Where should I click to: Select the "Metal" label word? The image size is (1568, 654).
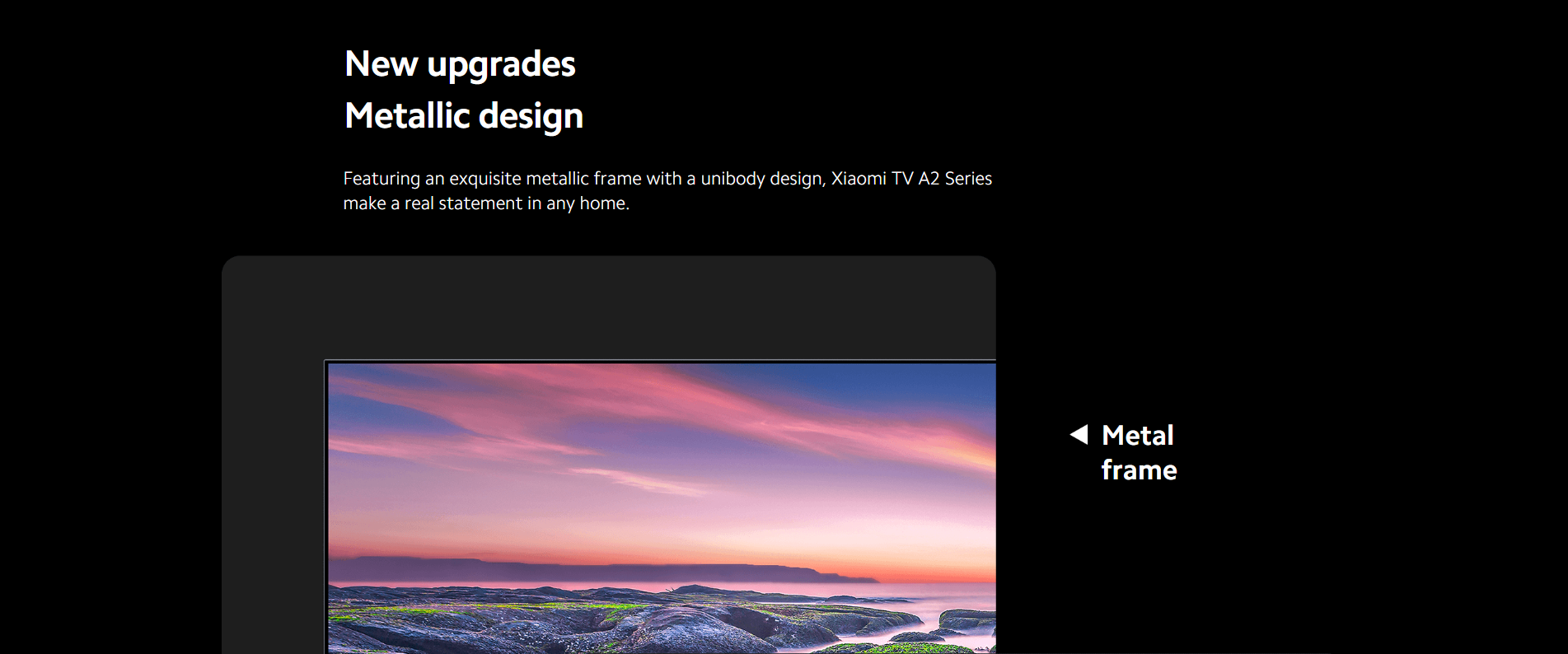click(x=1137, y=435)
